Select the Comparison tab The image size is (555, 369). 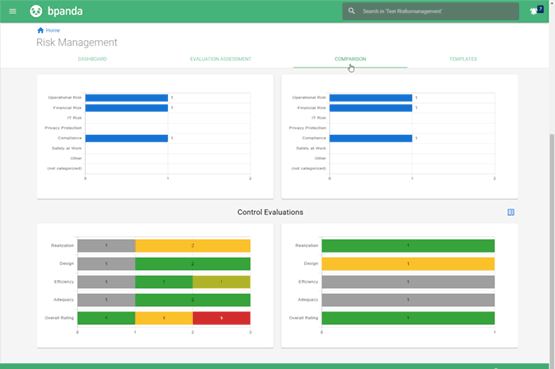click(350, 59)
